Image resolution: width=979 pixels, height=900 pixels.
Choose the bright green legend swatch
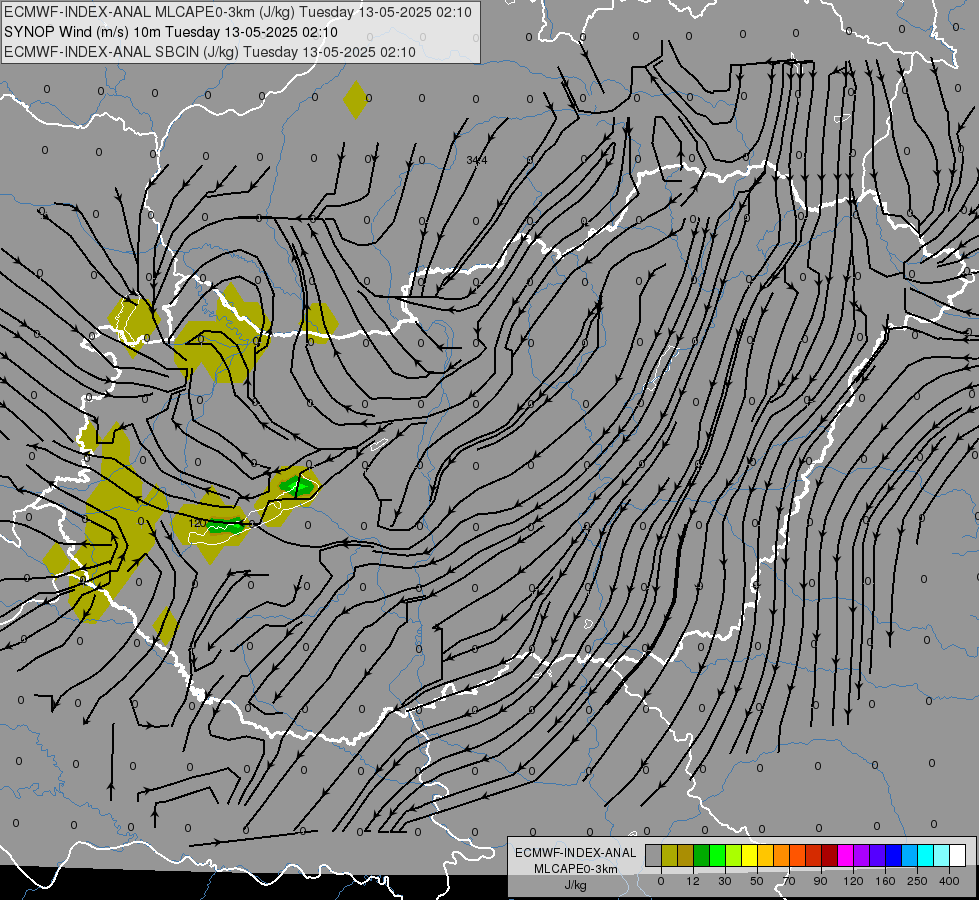[718, 855]
